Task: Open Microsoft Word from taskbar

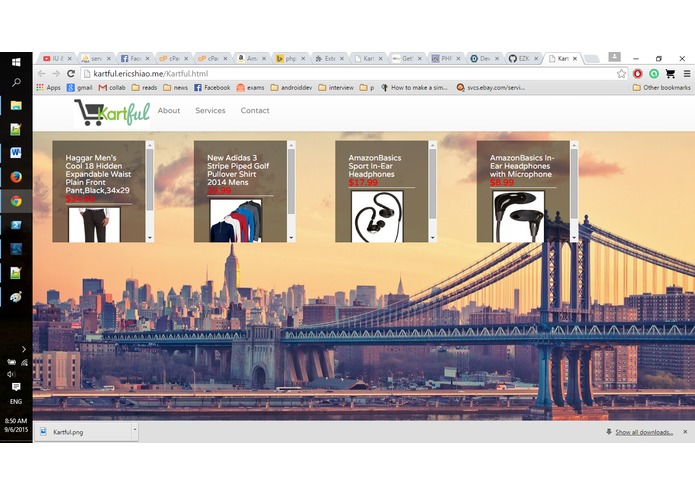Action: coord(16,153)
